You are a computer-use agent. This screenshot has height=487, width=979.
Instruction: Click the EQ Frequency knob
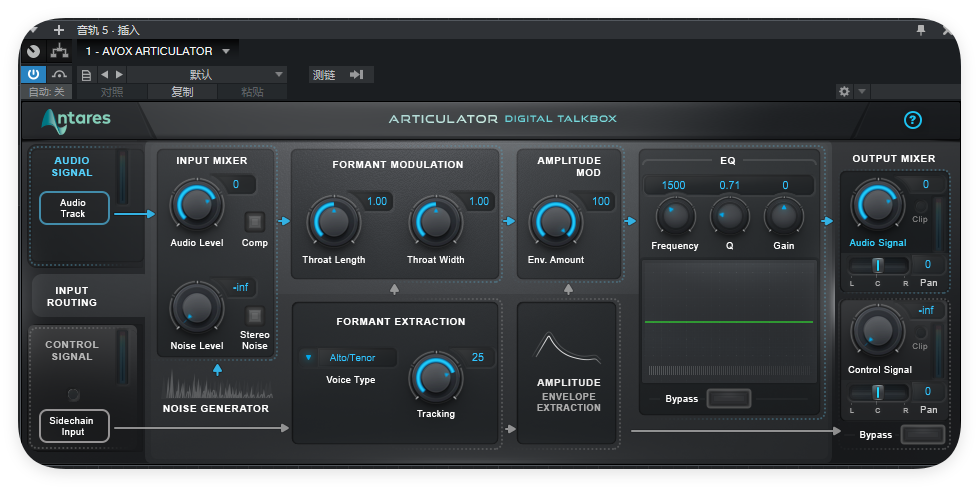click(x=675, y=216)
